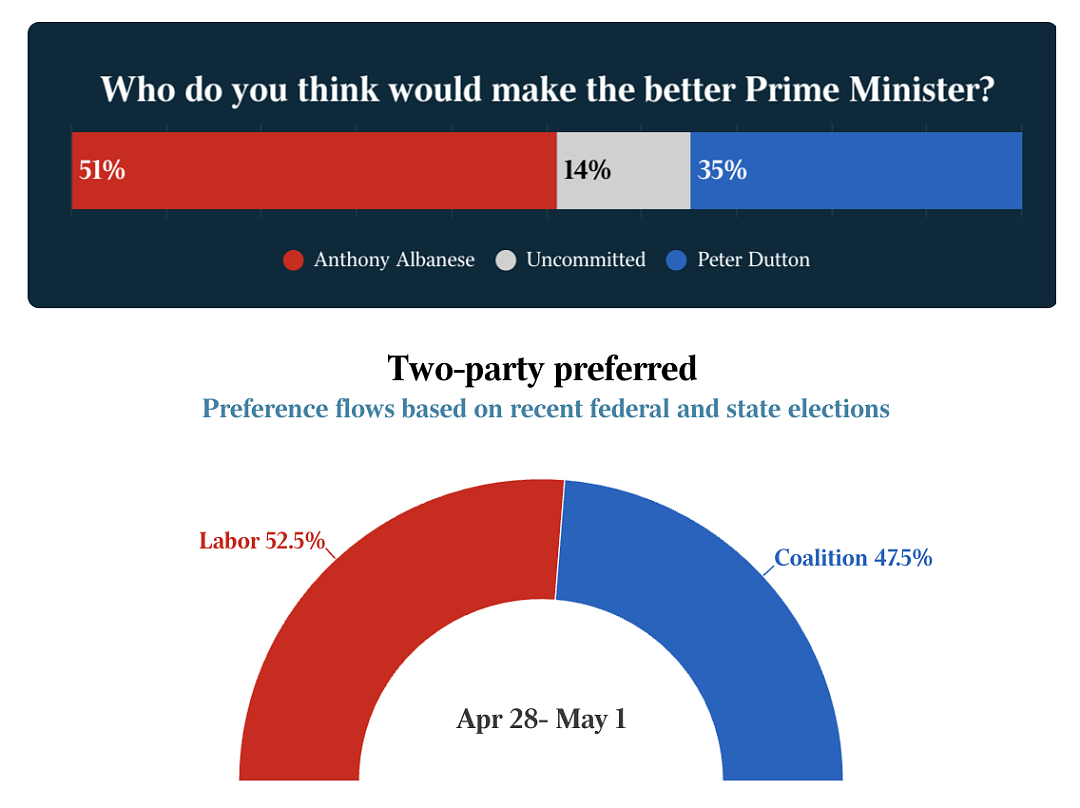The image size is (1080, 808).
Task: Click the Apr 28- May 1 date text
Action: pyautogui.click(x=541, y=719)
